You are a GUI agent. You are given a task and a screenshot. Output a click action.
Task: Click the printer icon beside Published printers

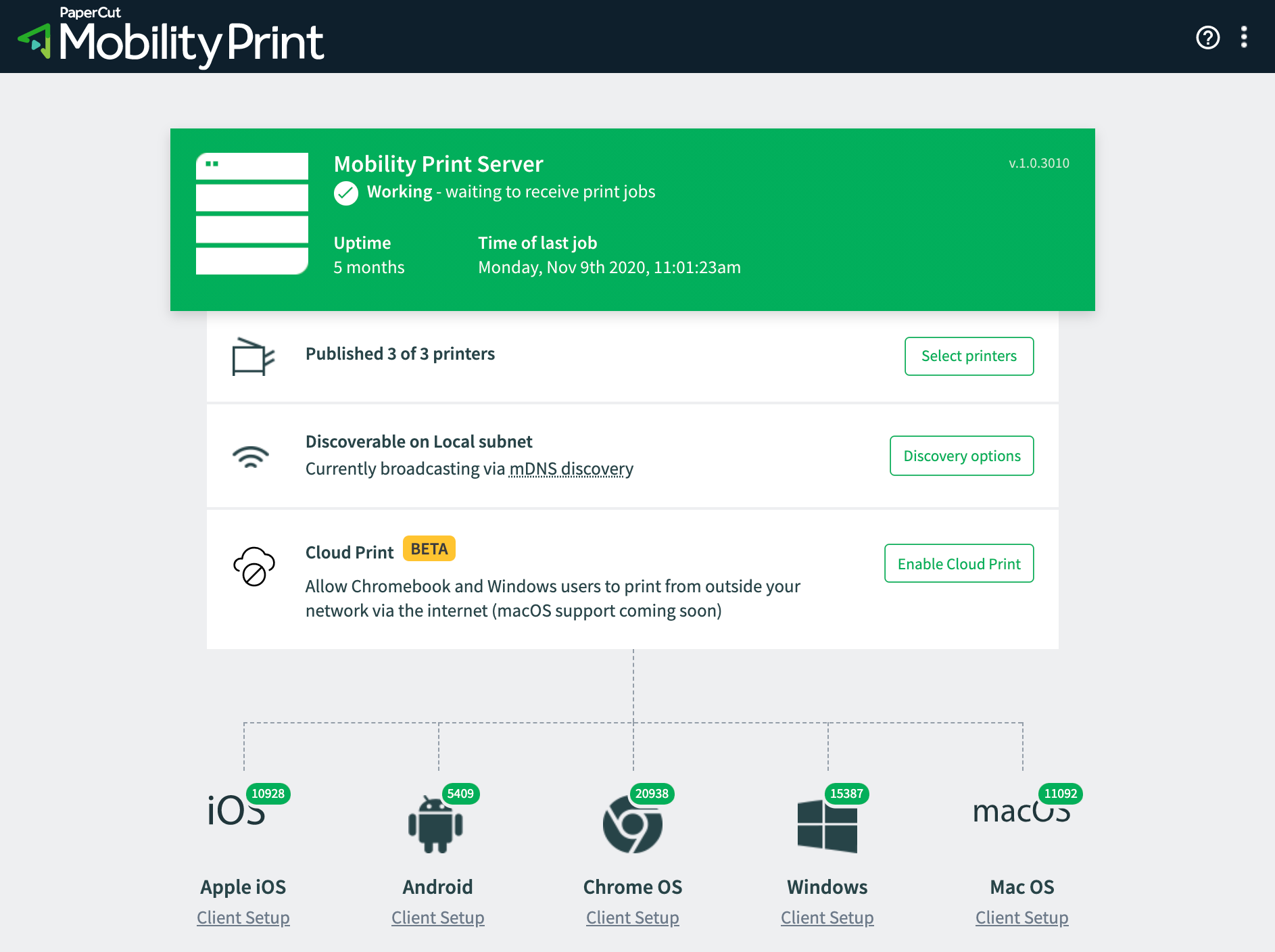[253, 356]
